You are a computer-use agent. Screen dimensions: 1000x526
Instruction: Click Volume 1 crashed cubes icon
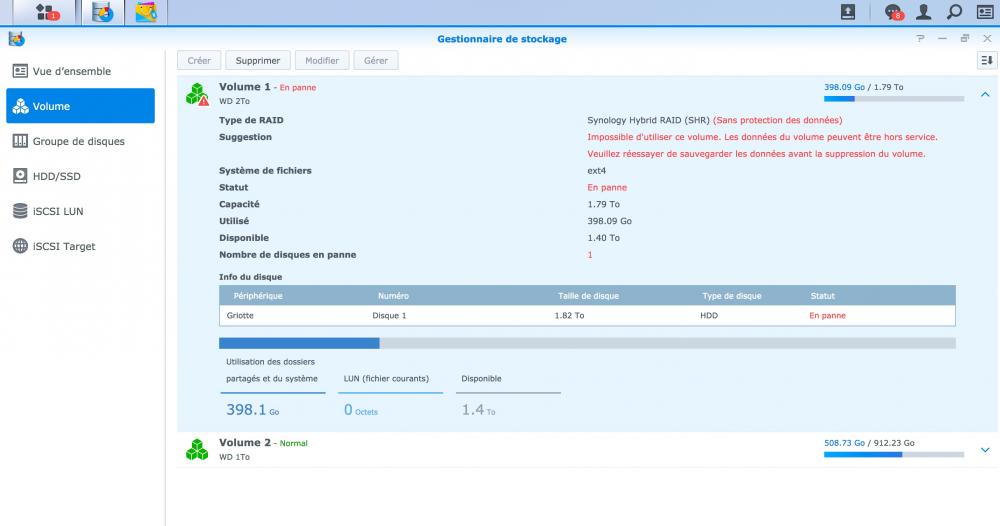(197, 94)
